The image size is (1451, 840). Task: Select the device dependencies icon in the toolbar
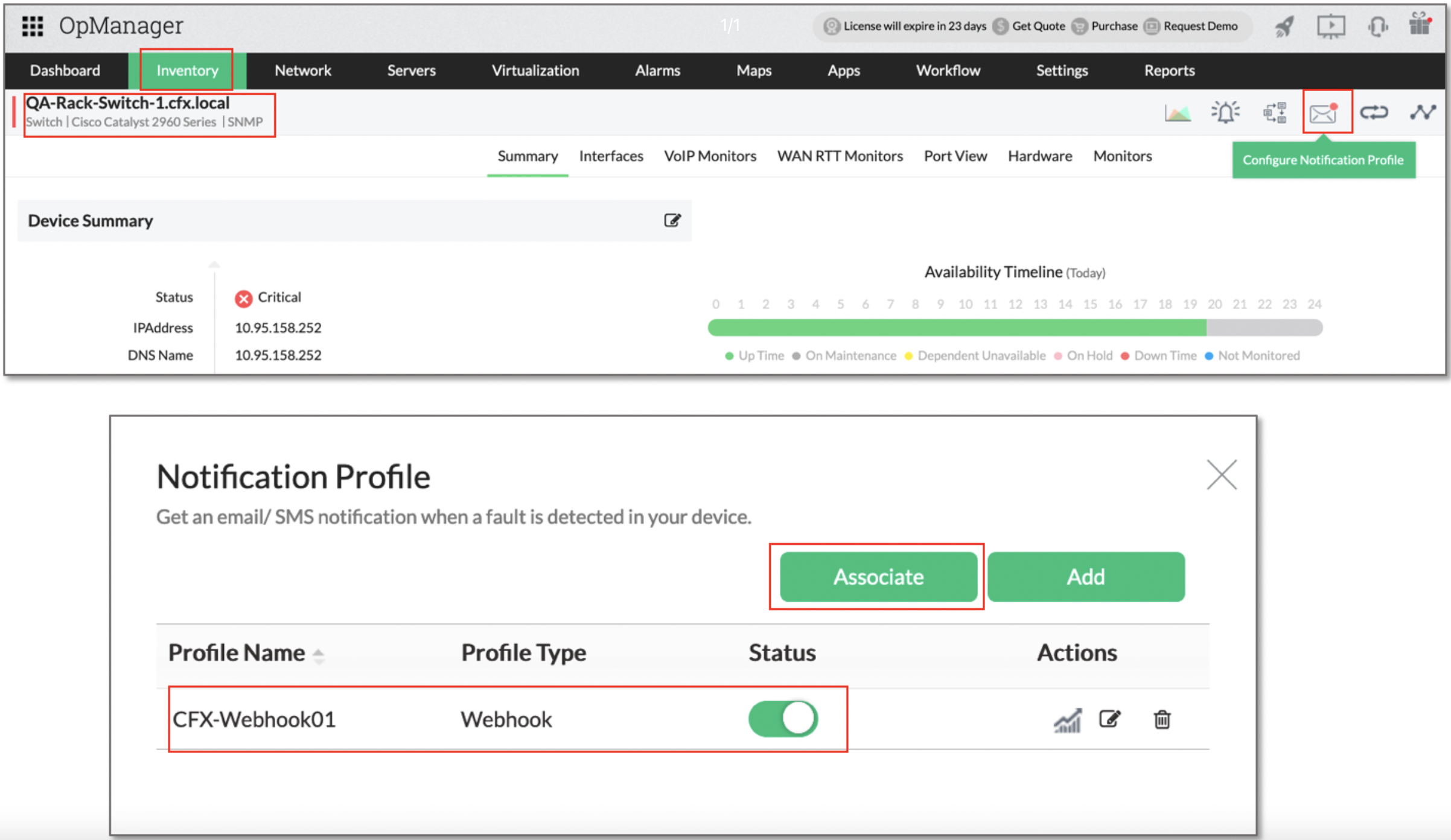(x=1275, y=112)
